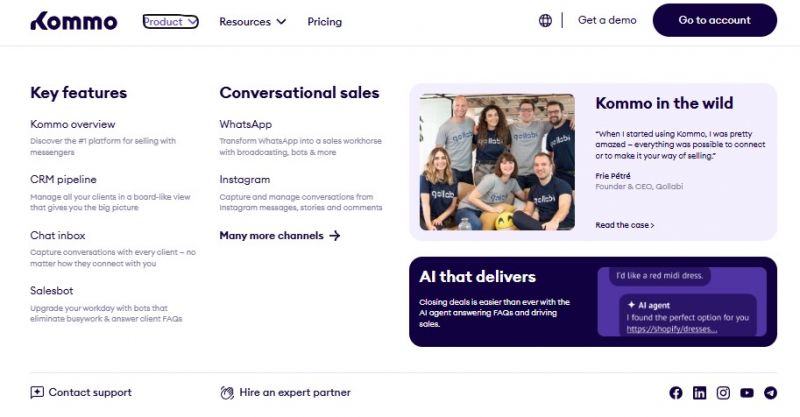Click the AI agent chat preview image
The width and height of the screenshot is (800, 417).
682,302
